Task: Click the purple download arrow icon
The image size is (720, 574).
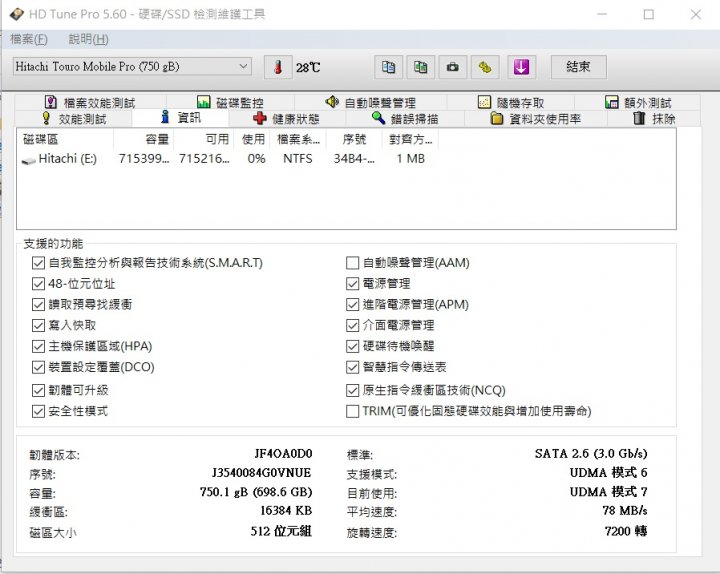Action: point(521,68)
